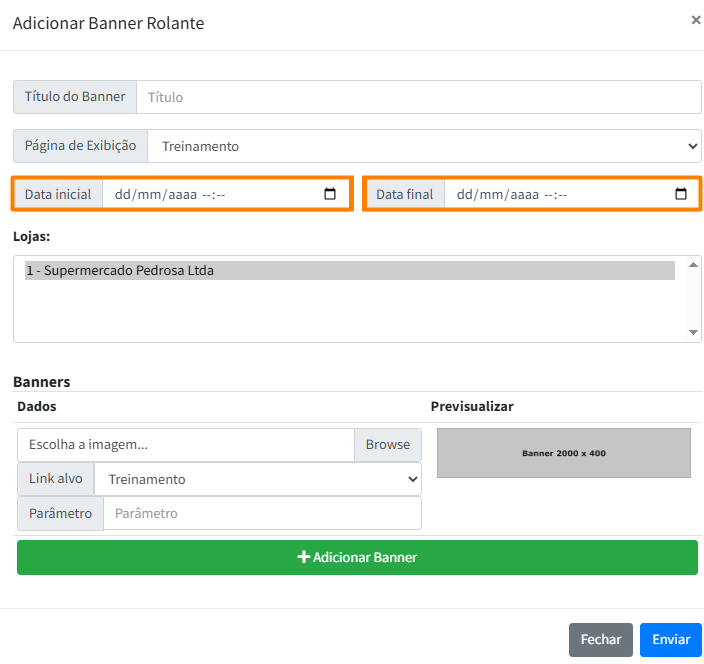Click the Enviar button
Screen dimensions: 704x664
pyautogui.click(x=670, y=640)
